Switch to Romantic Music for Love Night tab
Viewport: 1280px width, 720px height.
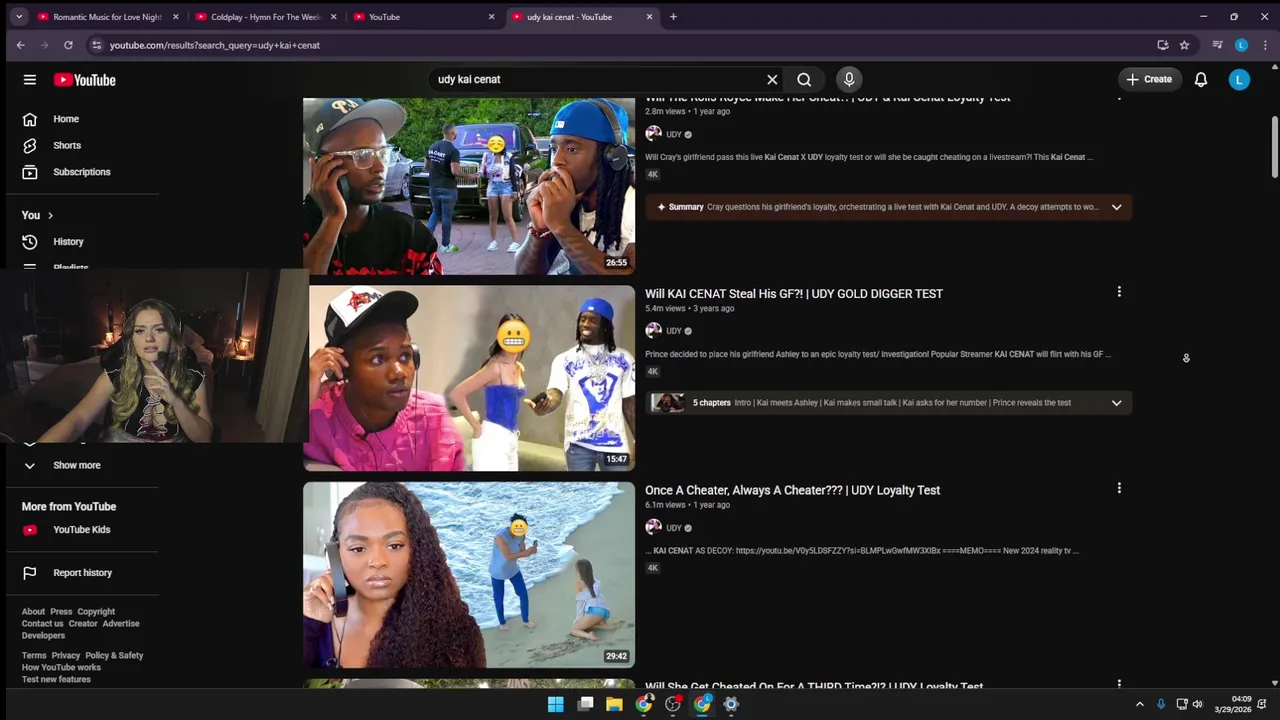(x=107, y=17)
